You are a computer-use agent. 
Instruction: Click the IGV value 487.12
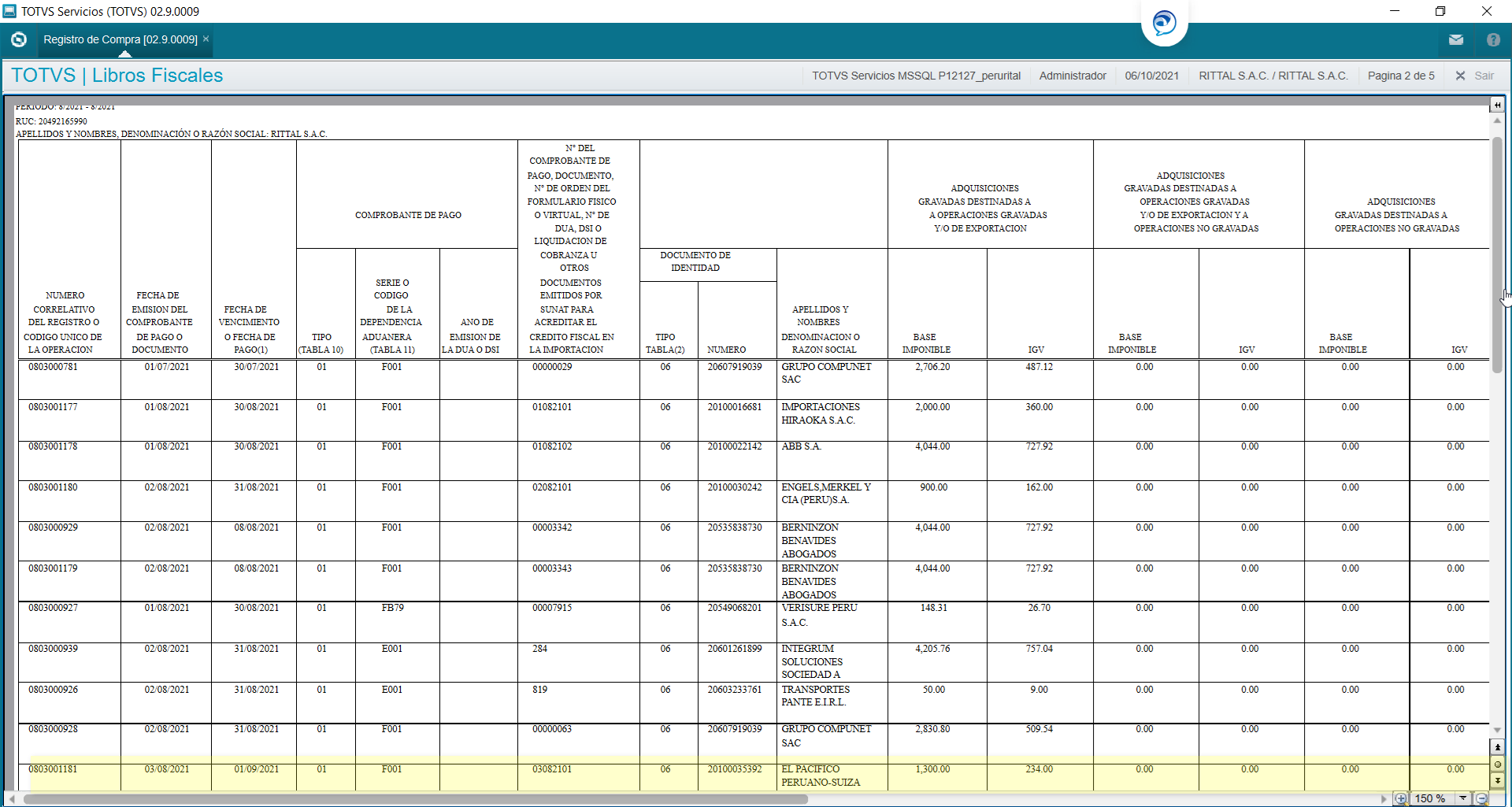click(1039, 367)
